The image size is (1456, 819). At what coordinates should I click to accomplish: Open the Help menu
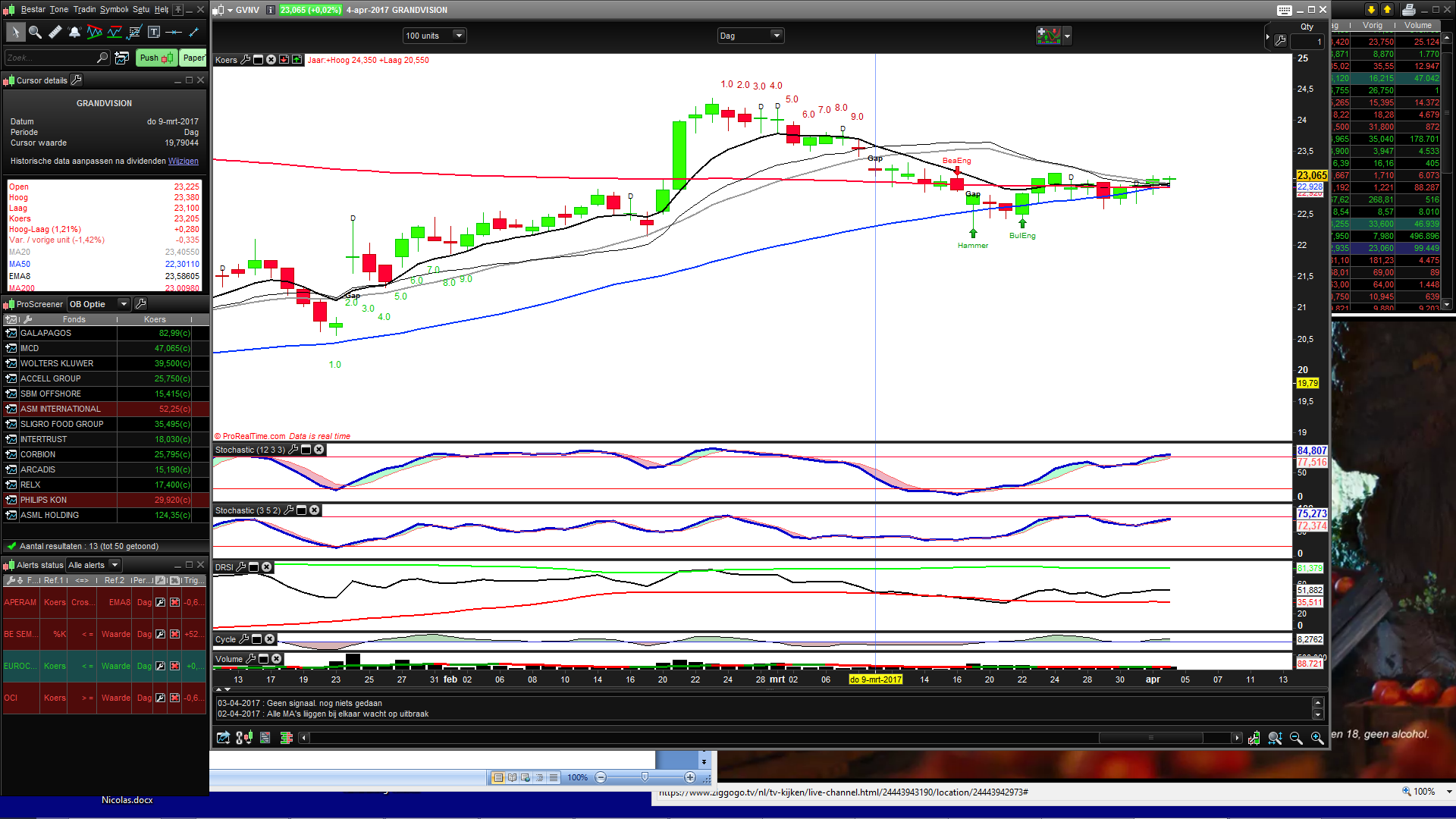click(161, 10)
